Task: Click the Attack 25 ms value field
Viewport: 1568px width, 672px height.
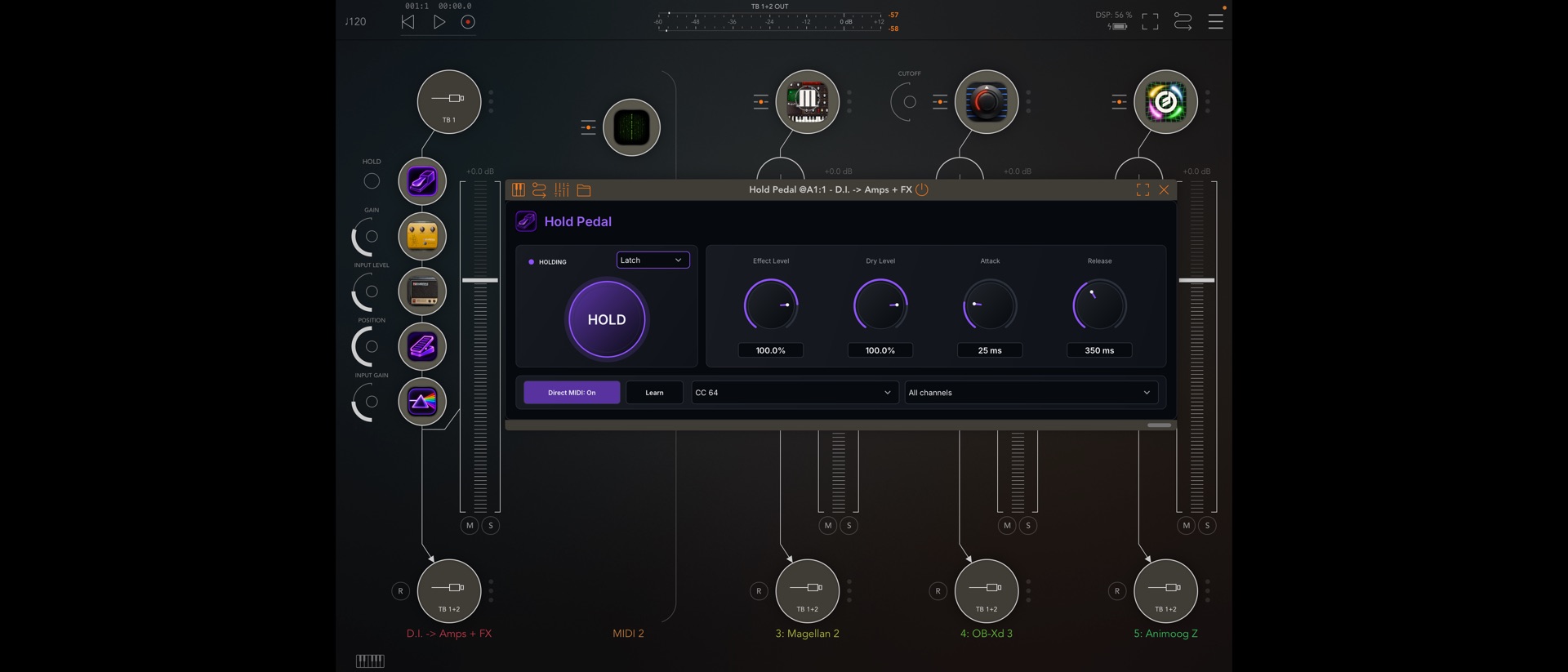Action: 990,350
